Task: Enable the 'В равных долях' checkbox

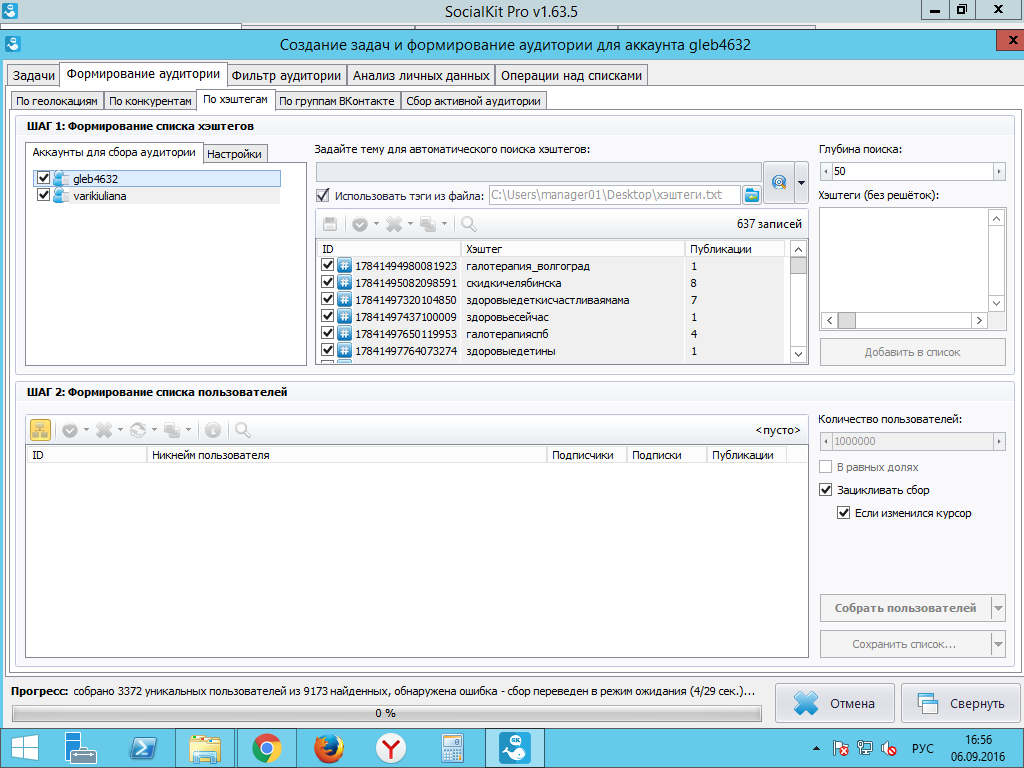Action: click(x=825, y=467)
